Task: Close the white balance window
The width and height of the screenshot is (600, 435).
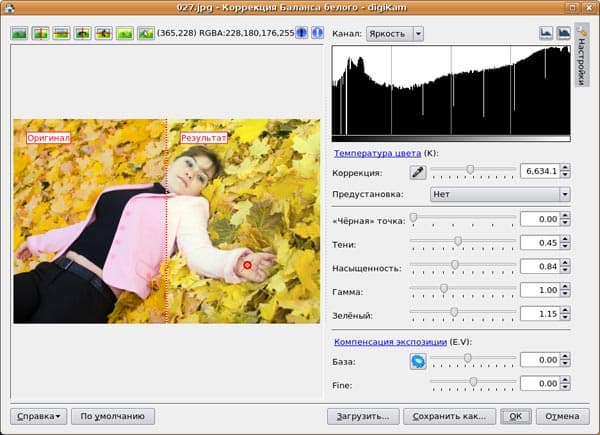Action: pos(589,7)
